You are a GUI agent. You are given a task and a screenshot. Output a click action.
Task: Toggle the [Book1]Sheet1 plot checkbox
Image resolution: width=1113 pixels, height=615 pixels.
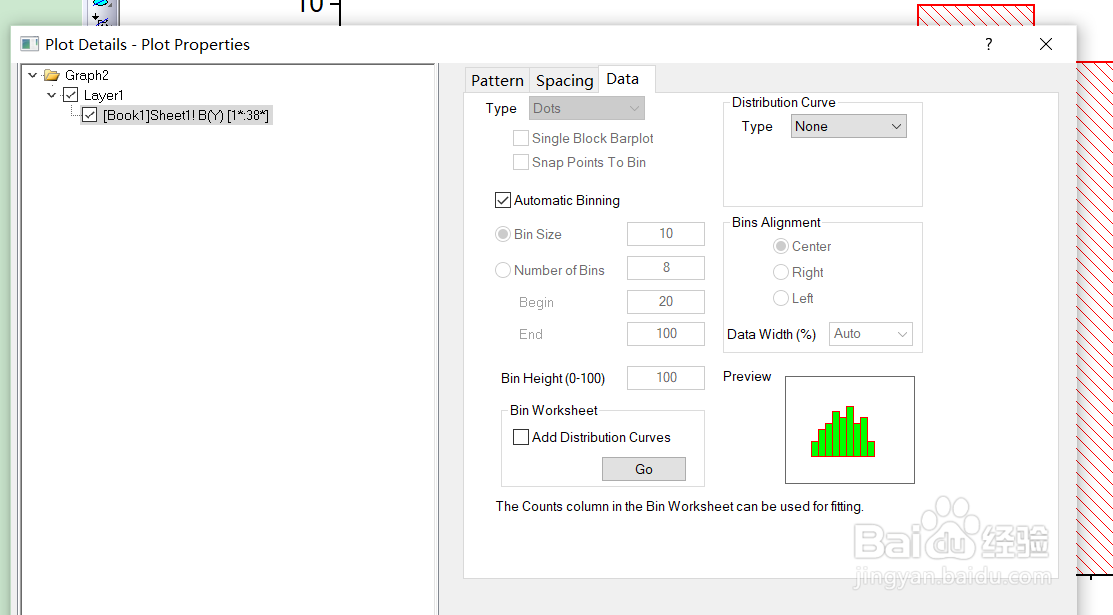pos(89,115)
